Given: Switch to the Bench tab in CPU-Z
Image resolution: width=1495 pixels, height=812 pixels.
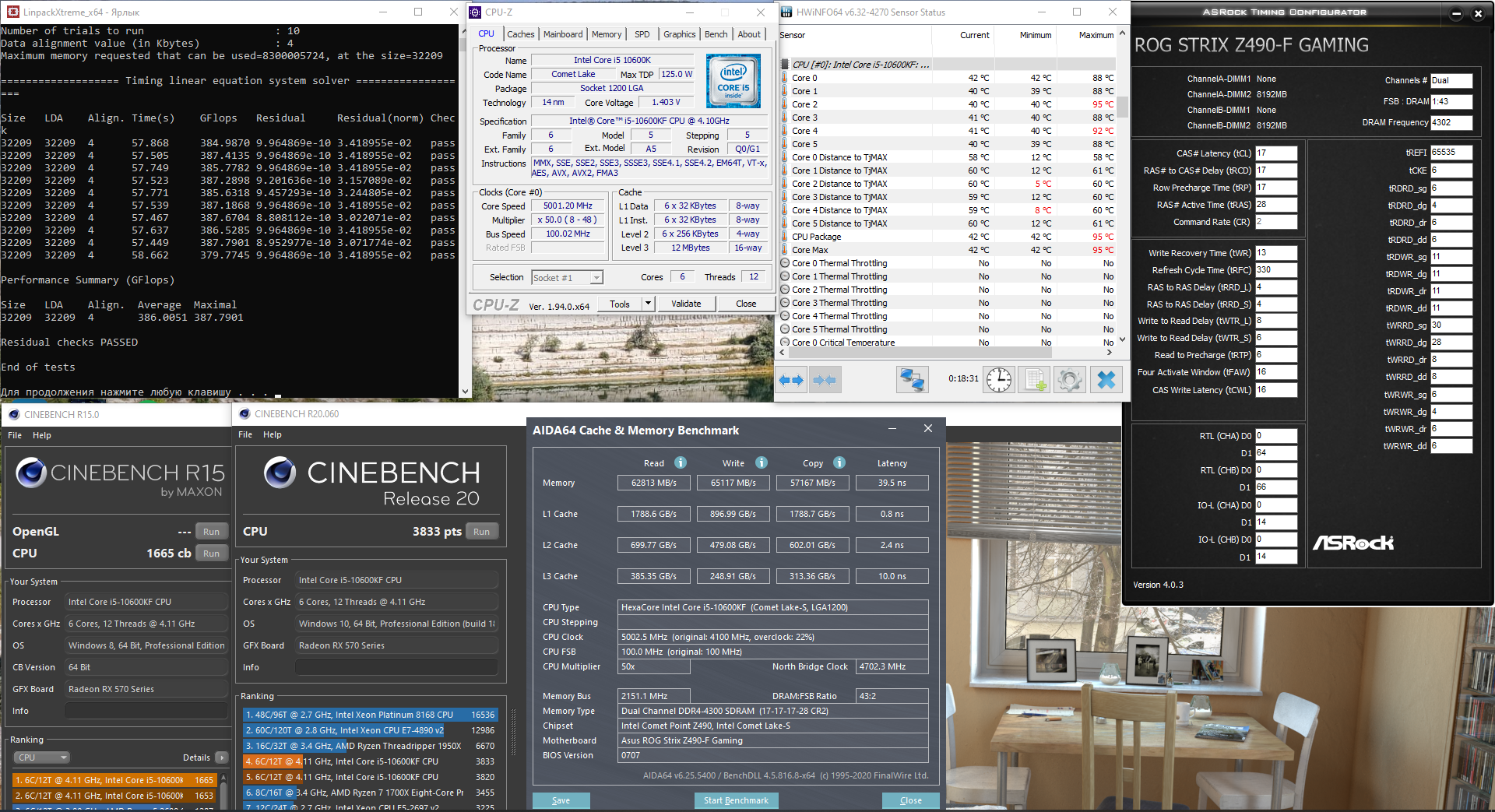Looking at the screenshot, I should point(716,34).
